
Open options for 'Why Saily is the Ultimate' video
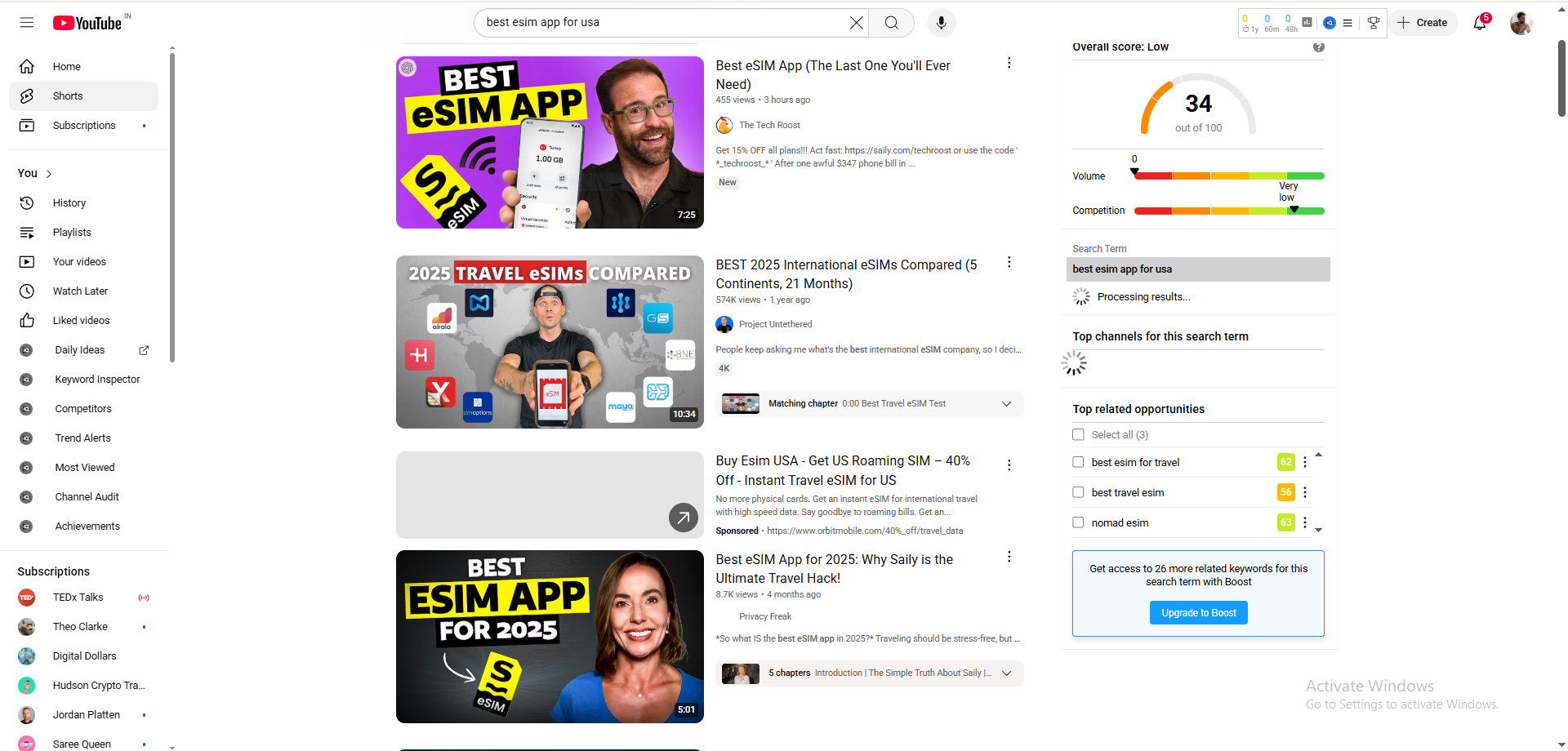coord(1009,557)
